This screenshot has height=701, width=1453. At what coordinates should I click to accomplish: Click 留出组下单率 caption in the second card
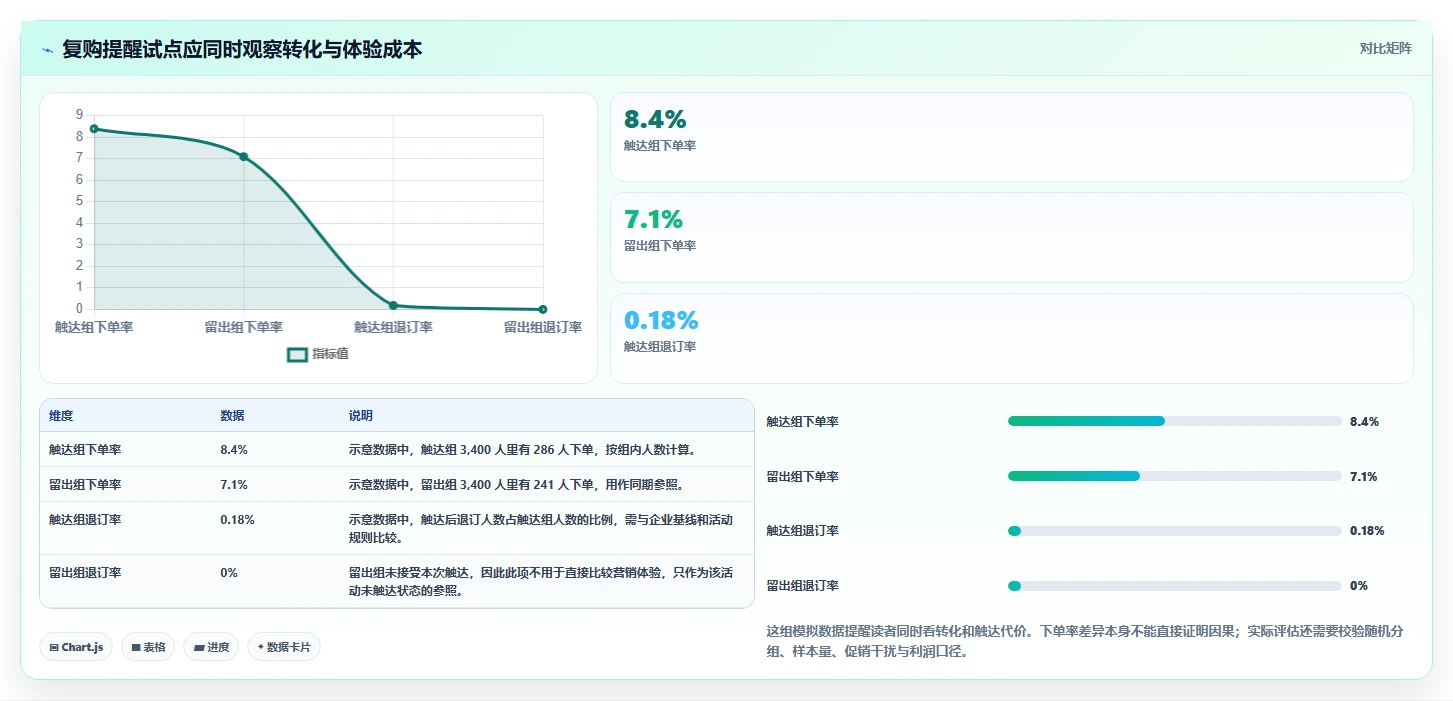tap(660, 246)
